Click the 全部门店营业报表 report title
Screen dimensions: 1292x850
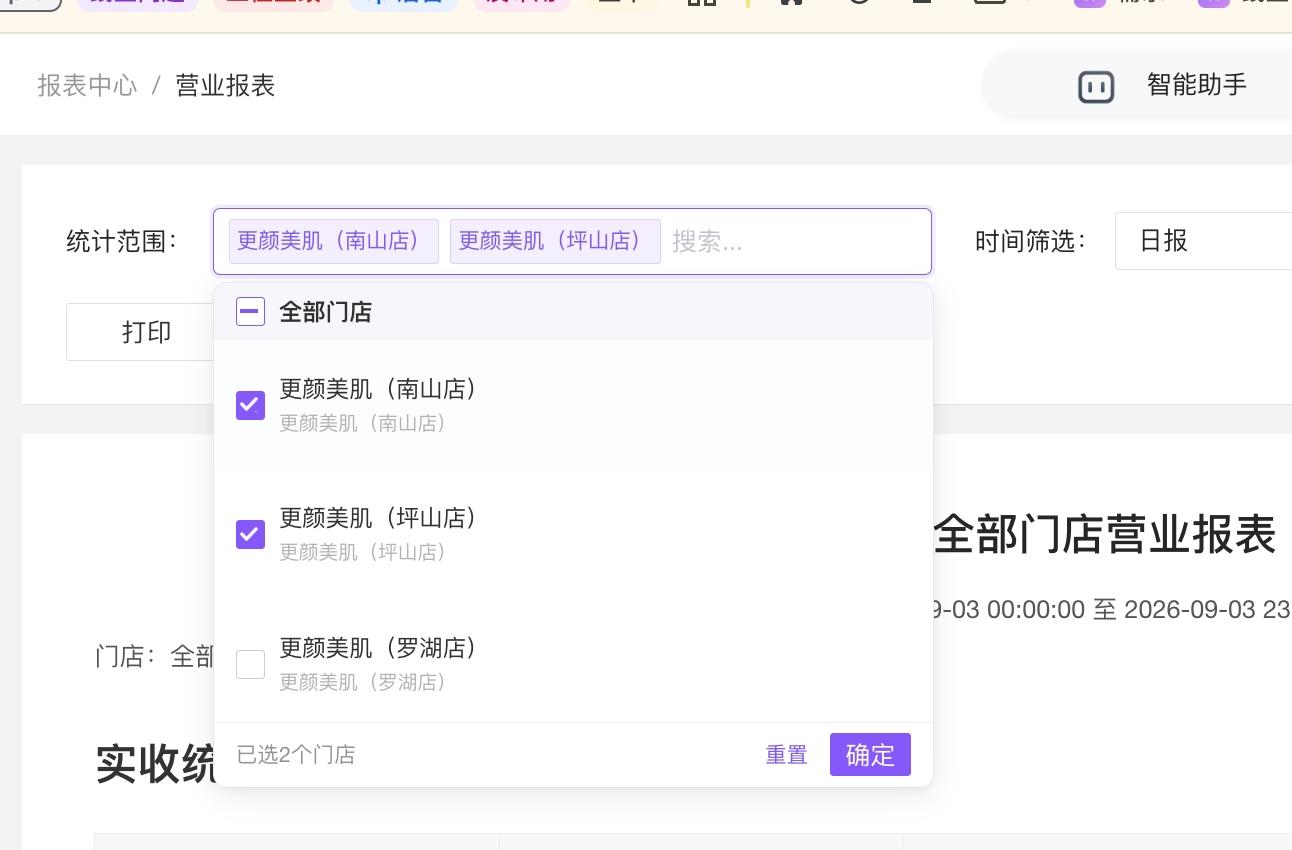coord(1105,534)
